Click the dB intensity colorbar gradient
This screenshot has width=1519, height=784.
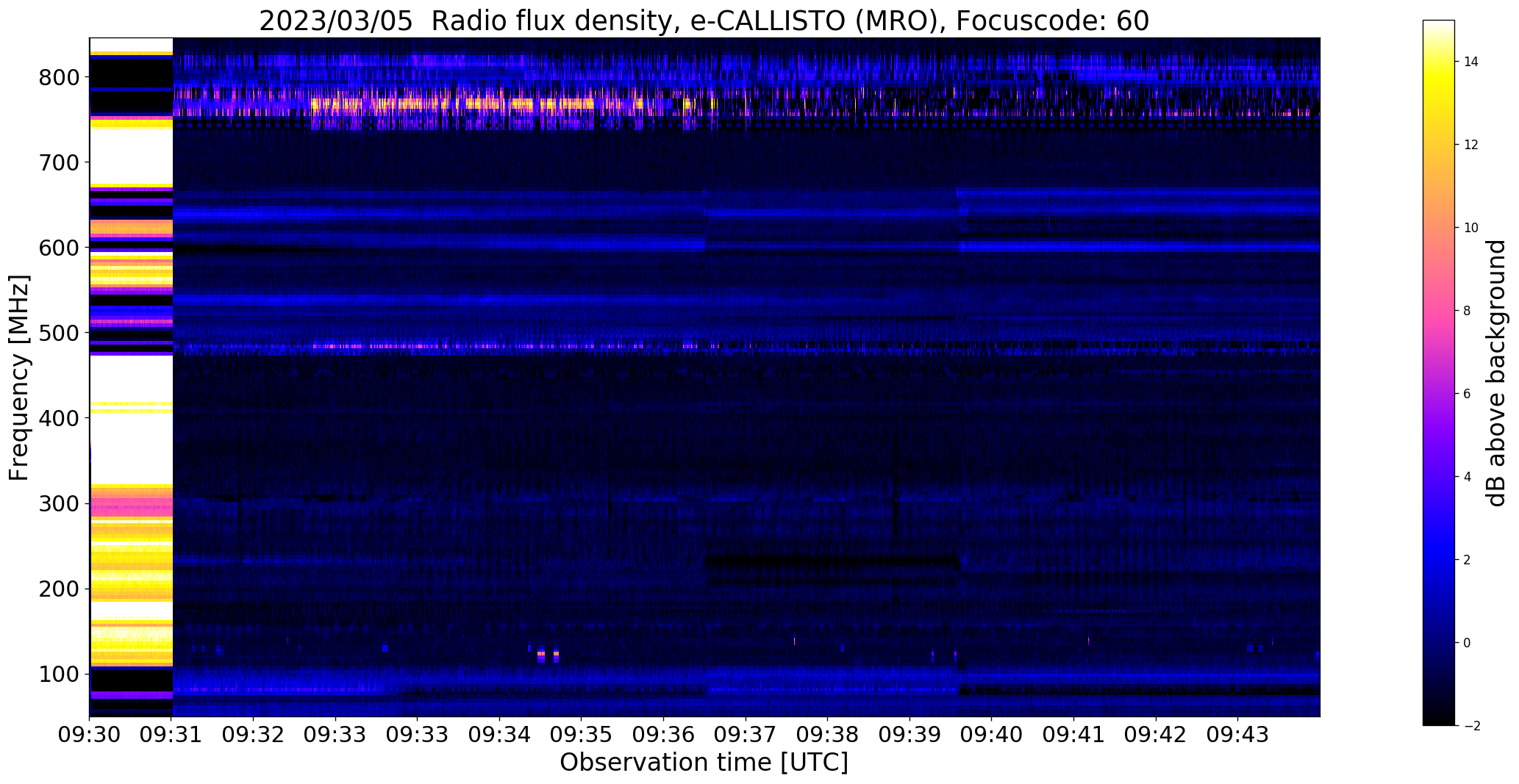point(1439,373)
